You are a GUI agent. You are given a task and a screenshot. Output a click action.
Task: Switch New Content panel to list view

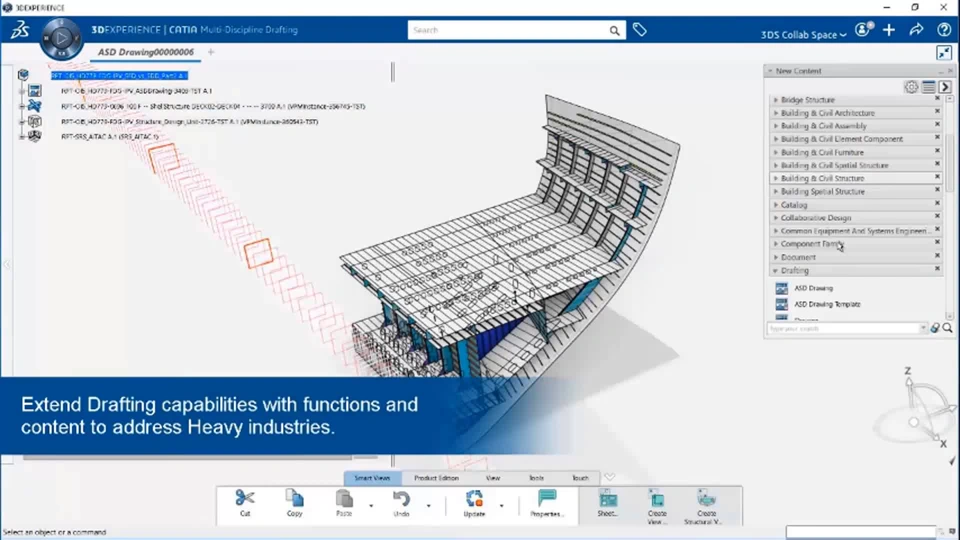click(929, 87)
